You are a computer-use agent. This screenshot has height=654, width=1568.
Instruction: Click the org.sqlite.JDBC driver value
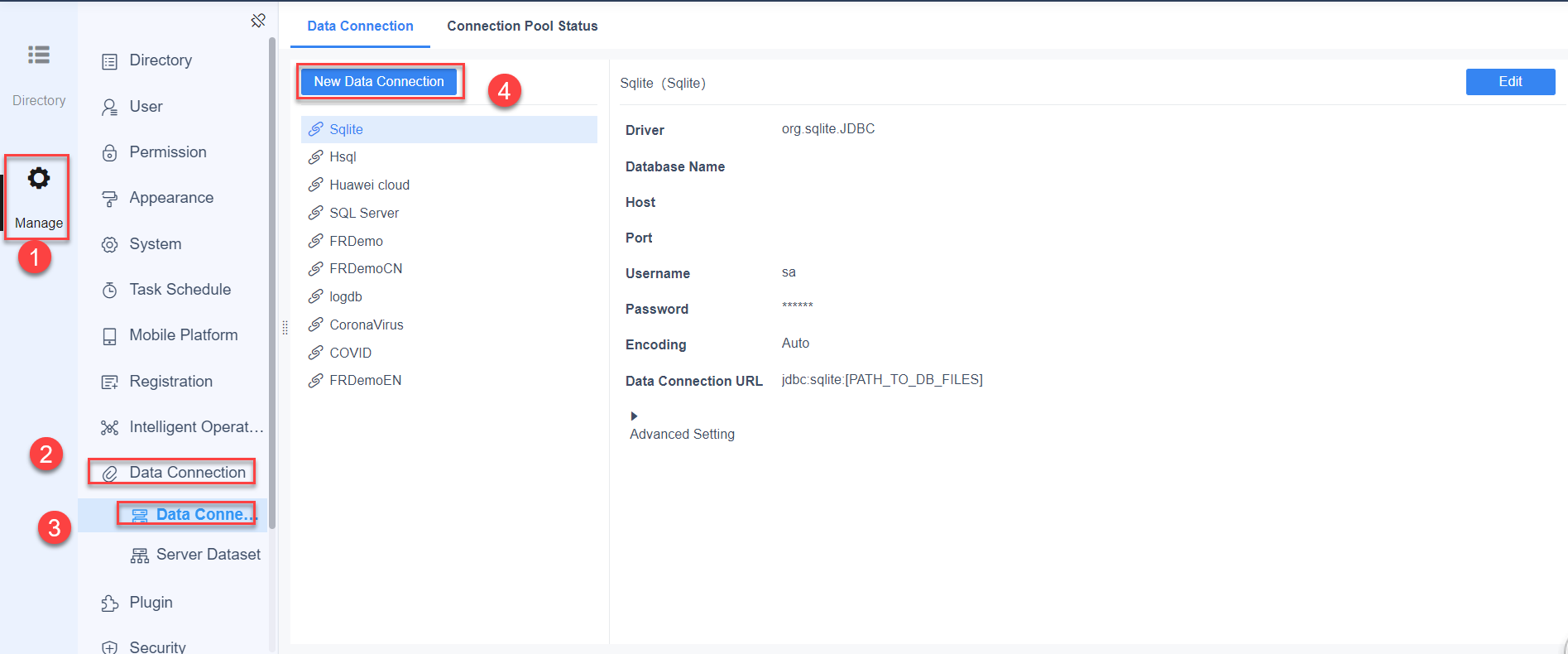(828, 129)
